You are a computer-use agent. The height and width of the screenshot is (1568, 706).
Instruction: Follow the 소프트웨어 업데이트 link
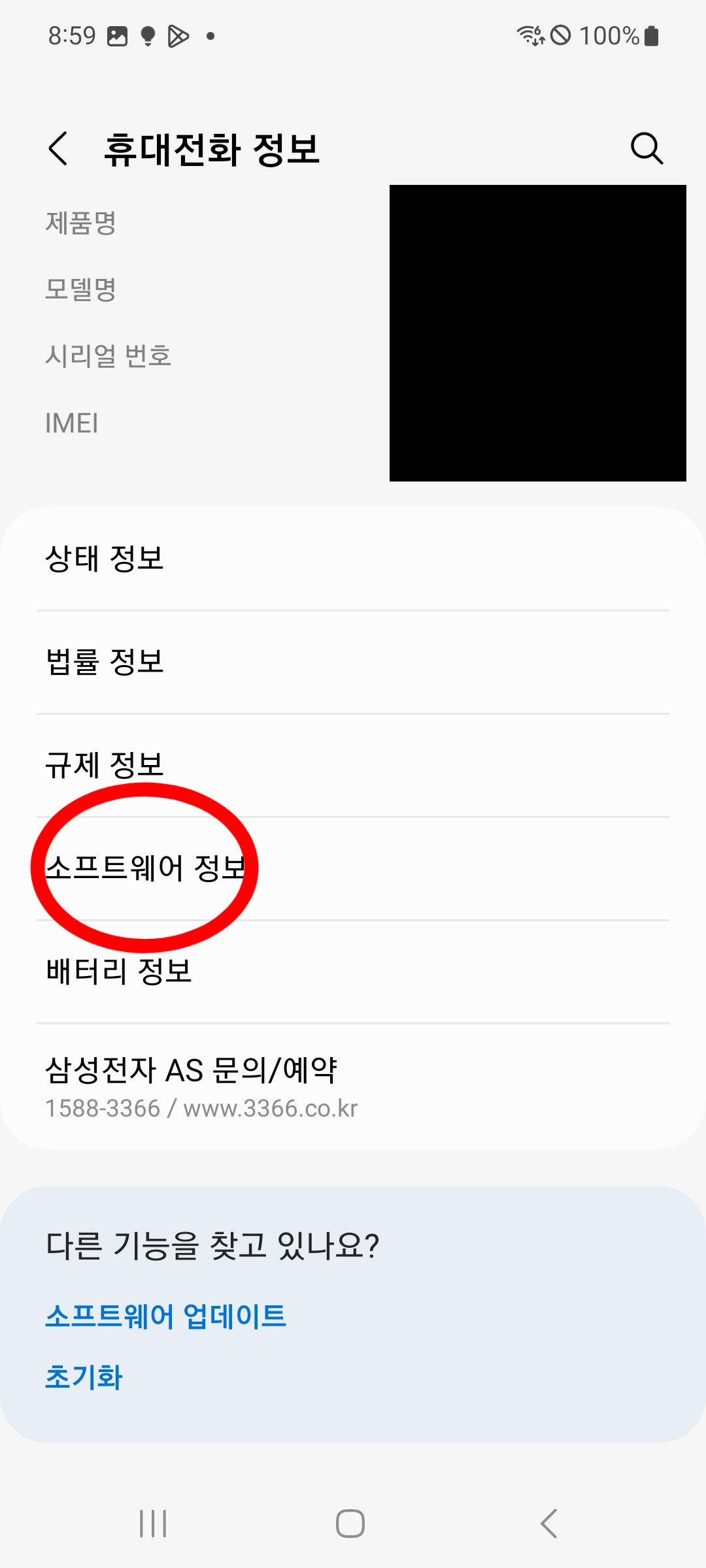click(166, 1316)
